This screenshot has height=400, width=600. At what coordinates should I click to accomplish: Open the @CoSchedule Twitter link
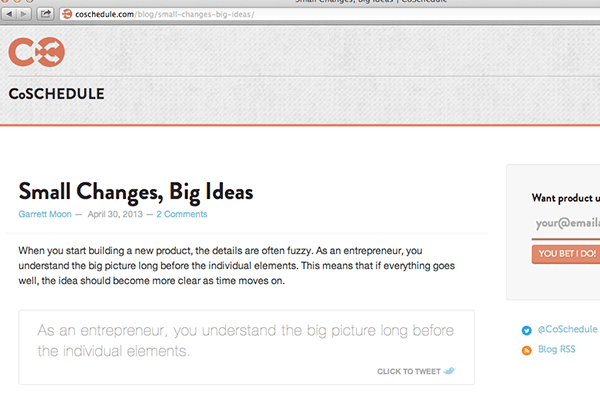click(x=567, y=329)
